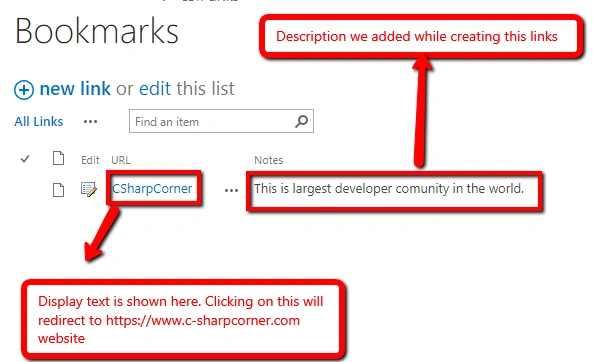The height and width of the screenshot is (362, 593).
Task: Click the Bookmarks page title
Action: coord(97,31)
